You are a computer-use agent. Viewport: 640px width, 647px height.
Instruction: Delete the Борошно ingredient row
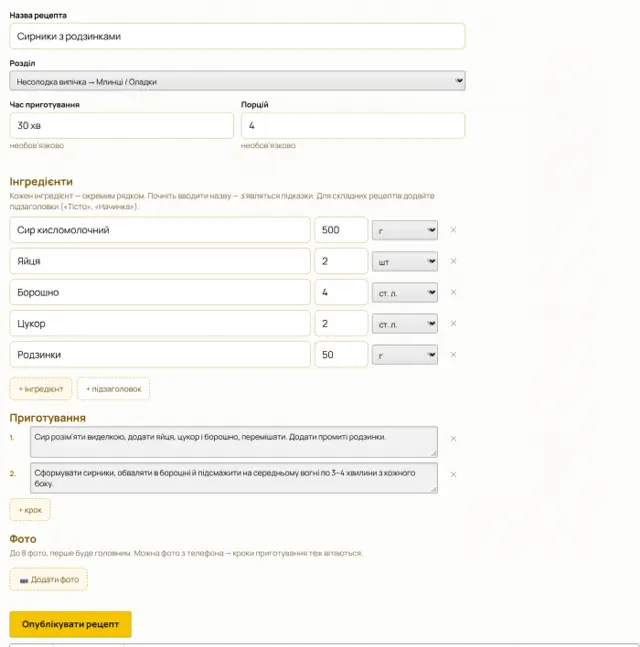(453, 292)
